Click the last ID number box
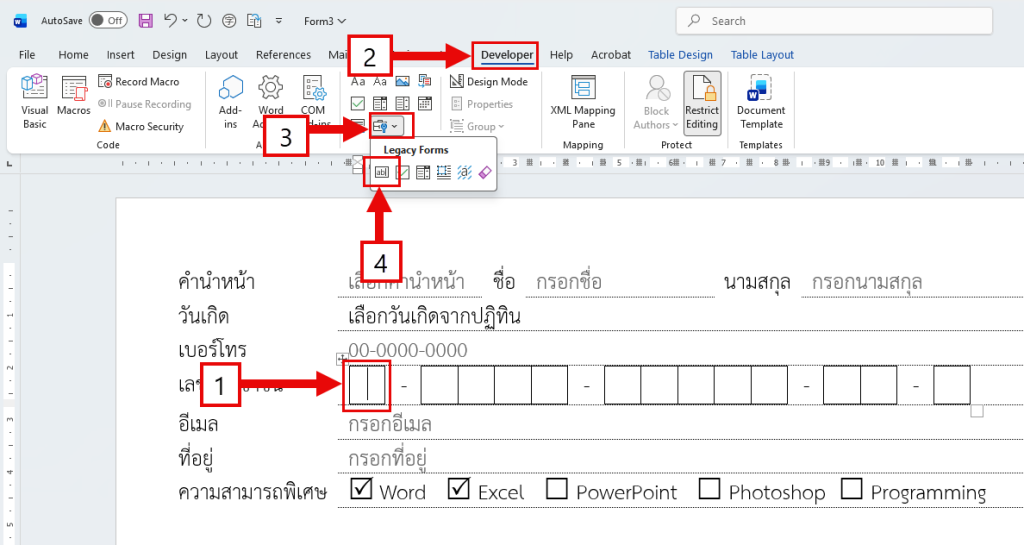 tap(952, 386)
